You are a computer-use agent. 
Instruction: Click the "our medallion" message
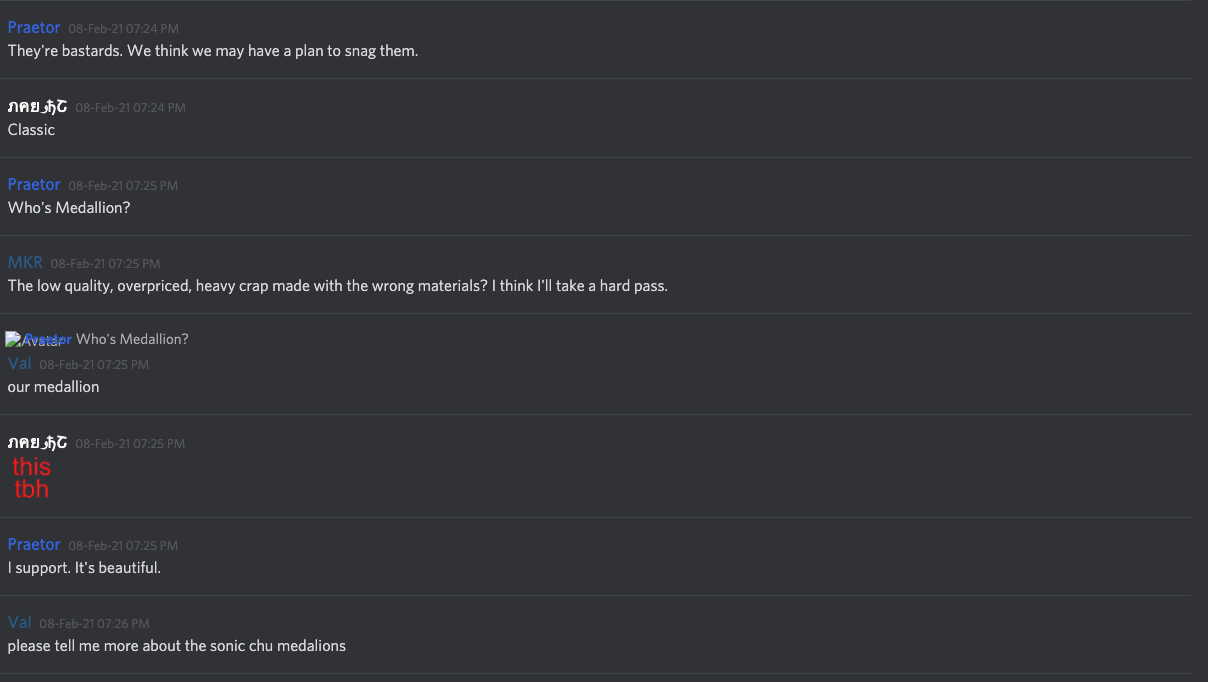(53, 387)
